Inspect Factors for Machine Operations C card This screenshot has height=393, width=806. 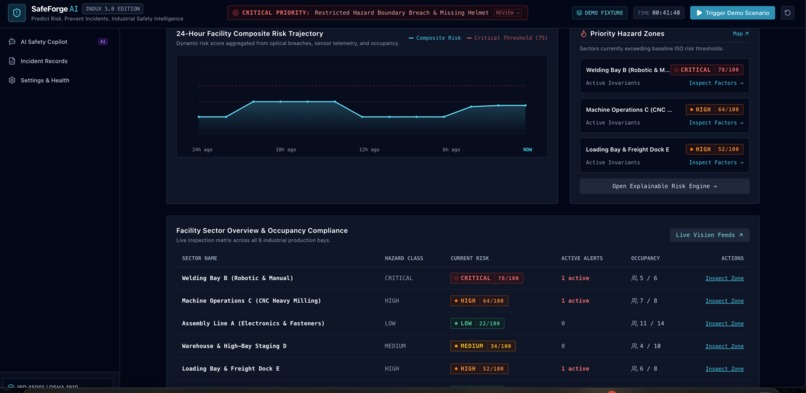coord(716,123)
